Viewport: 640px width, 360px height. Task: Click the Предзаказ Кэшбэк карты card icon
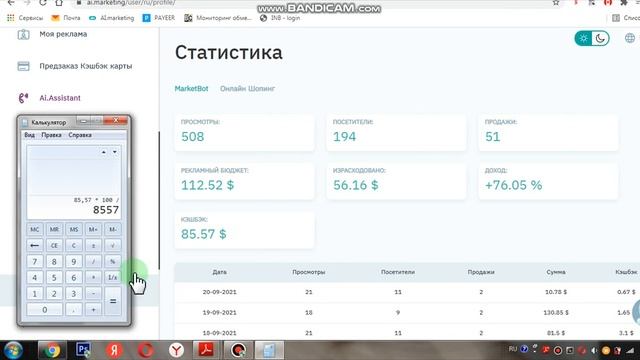point(23,66)
